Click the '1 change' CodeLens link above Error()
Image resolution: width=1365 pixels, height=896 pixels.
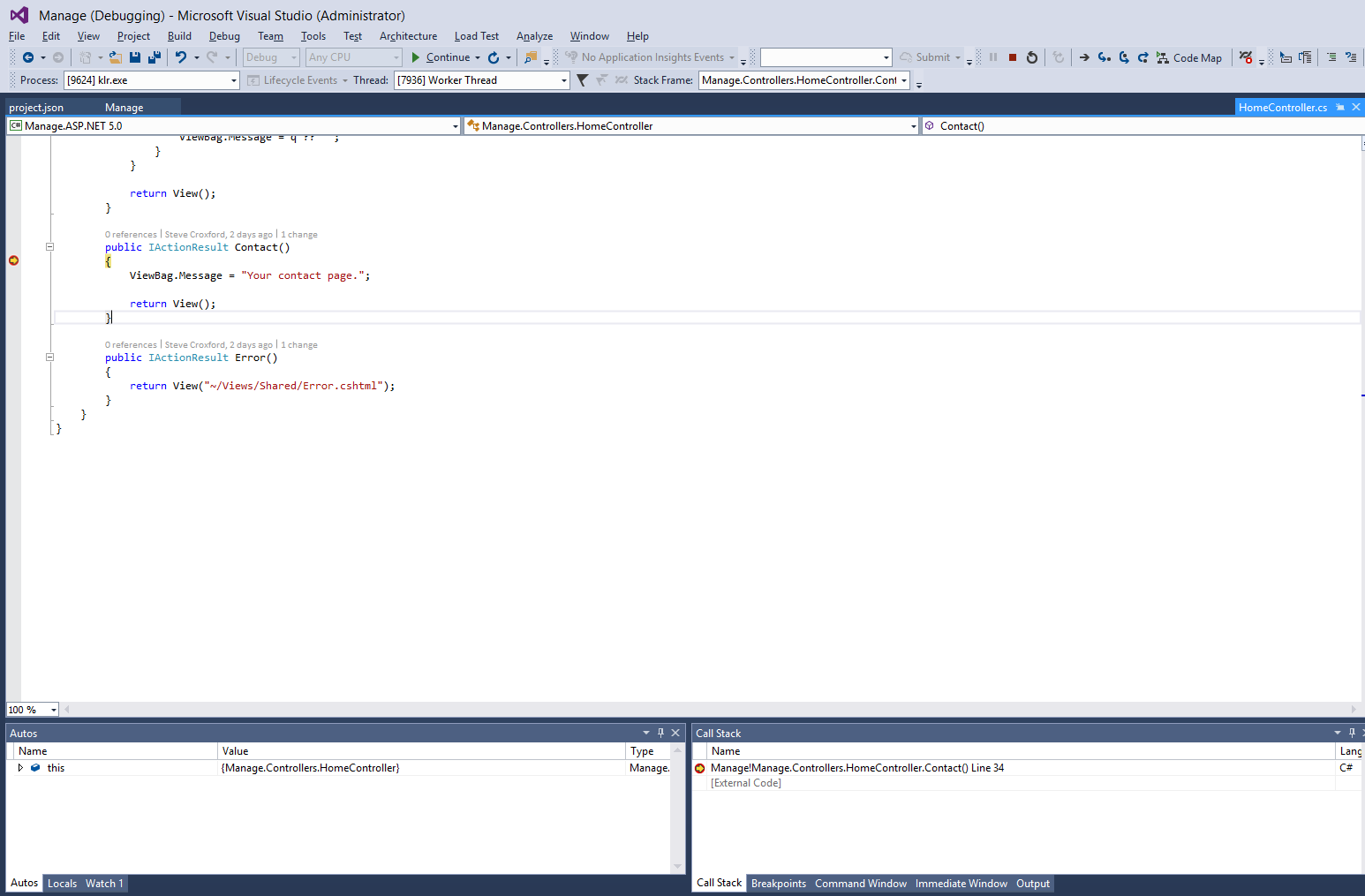pyautogui.click(x=299, y=345)
